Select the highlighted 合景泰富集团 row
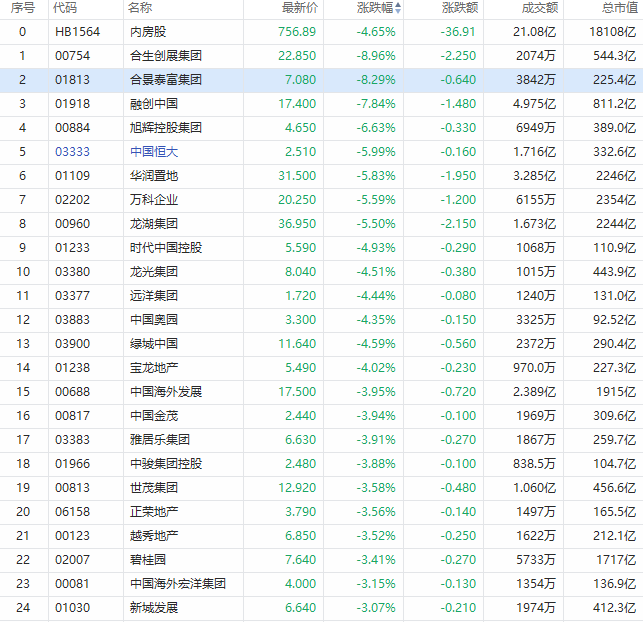The width and height of the screenshot is (643, 622). [322, 80]
